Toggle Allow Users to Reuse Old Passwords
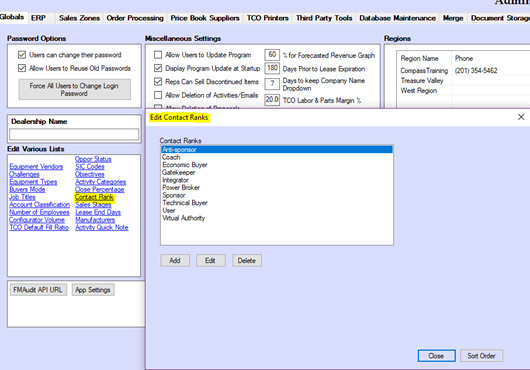Screen dimensions: 530x370 tap(22, 68)
